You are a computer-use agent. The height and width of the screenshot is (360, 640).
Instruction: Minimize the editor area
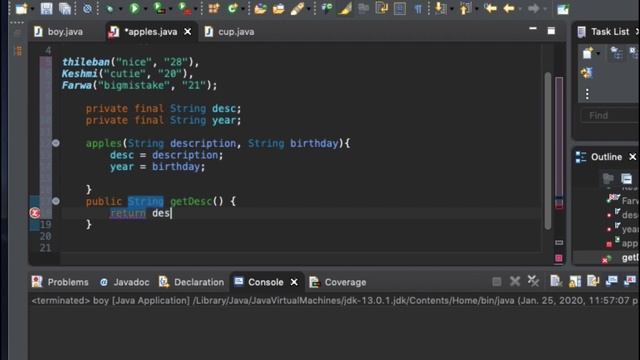click(533, 29)
